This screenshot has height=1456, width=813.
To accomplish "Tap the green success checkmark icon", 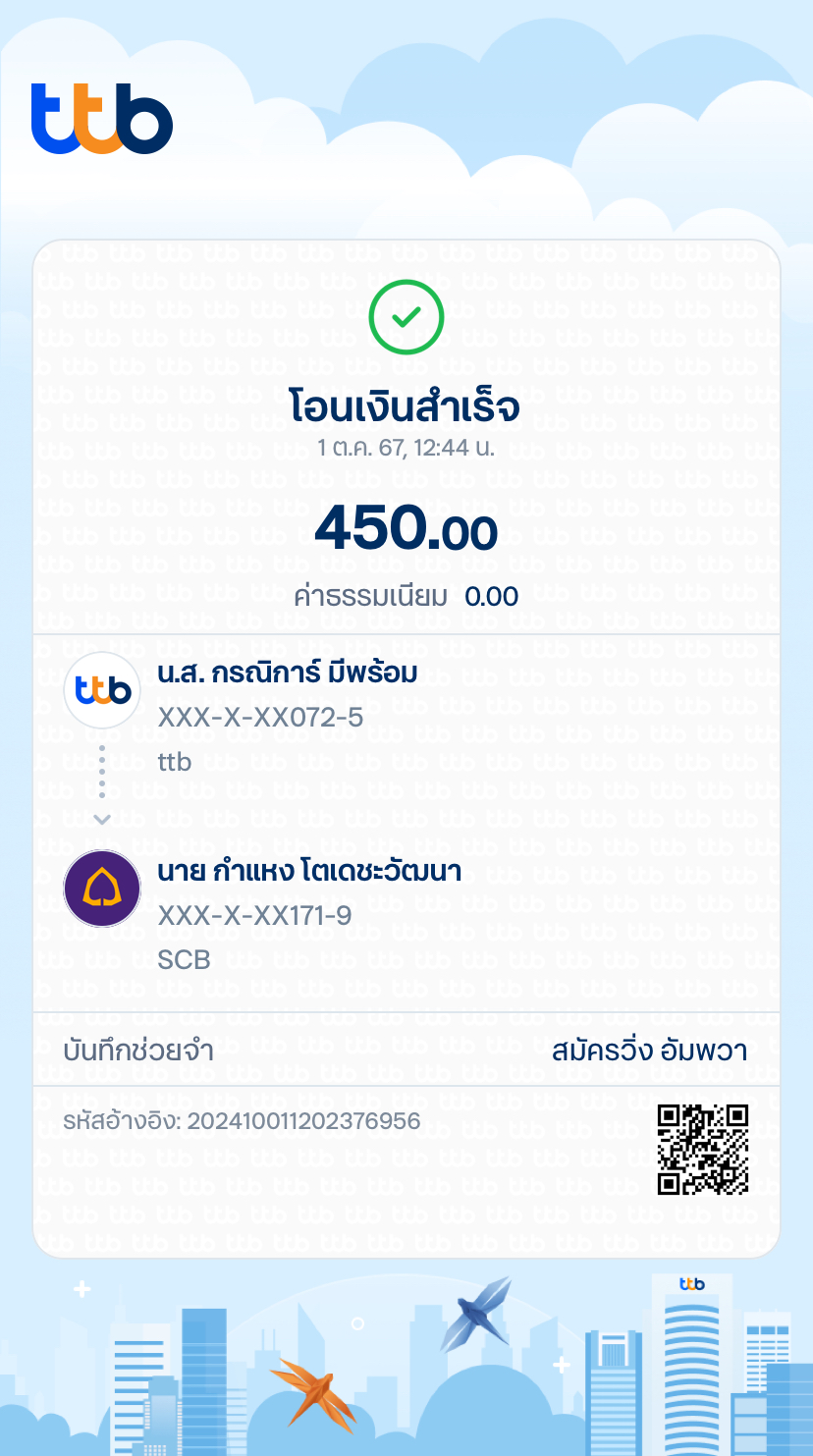I will pos(406,317).
